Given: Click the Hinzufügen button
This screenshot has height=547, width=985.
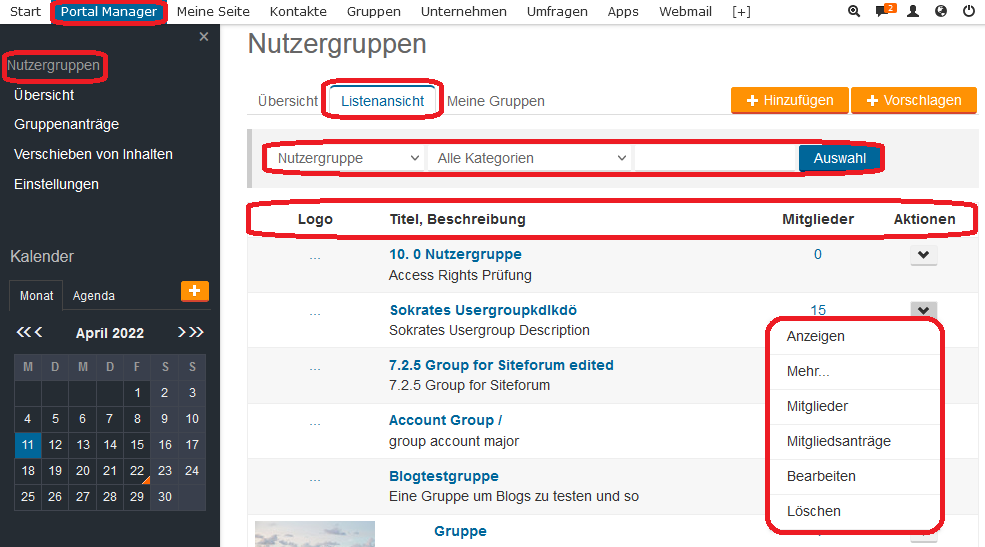Looking at the screenshot, I should tap(790, 100).
